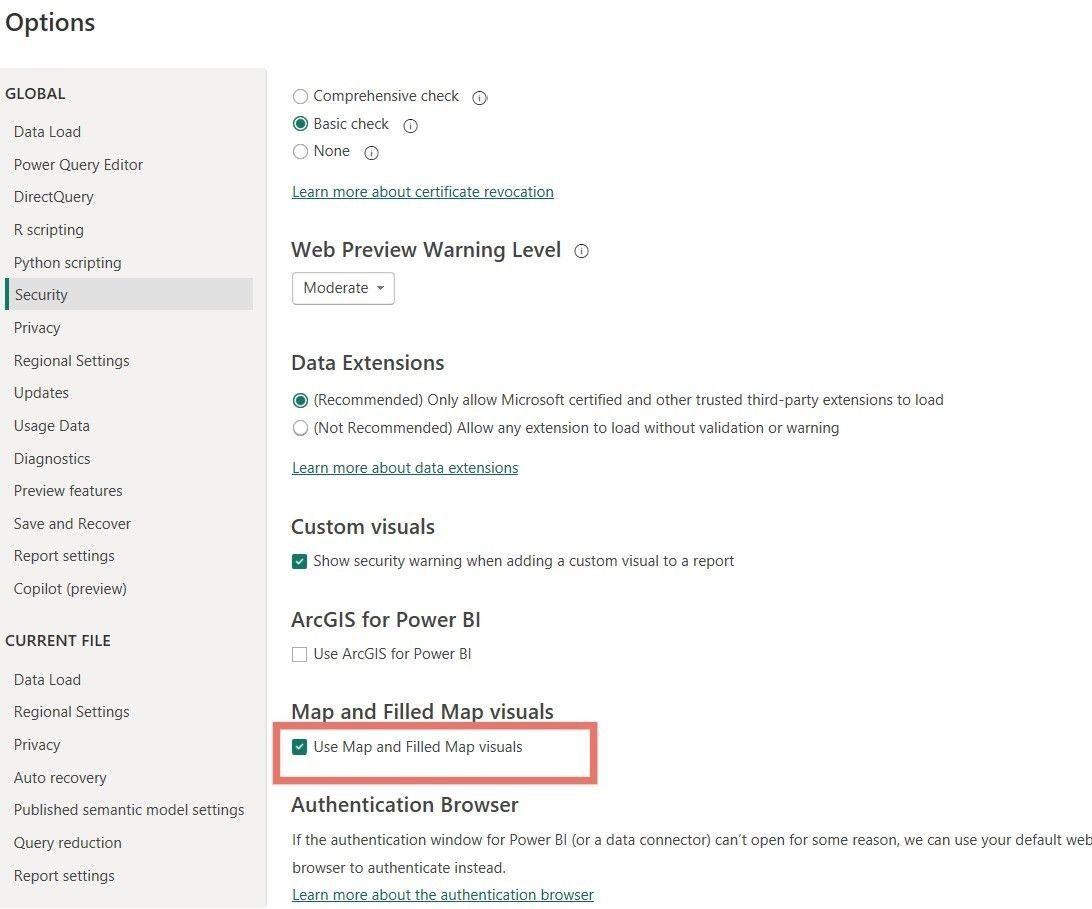Click the Data Extensions heading

[368, 363]
